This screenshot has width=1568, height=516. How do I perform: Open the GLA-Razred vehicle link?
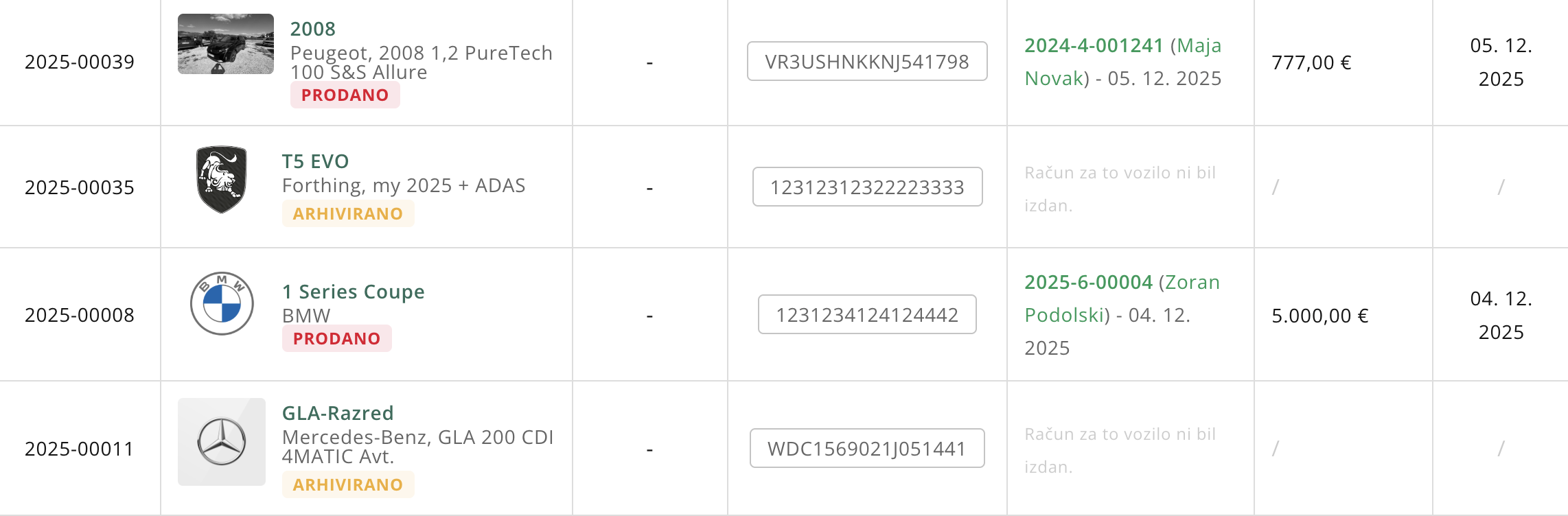(x=338, y=413)
